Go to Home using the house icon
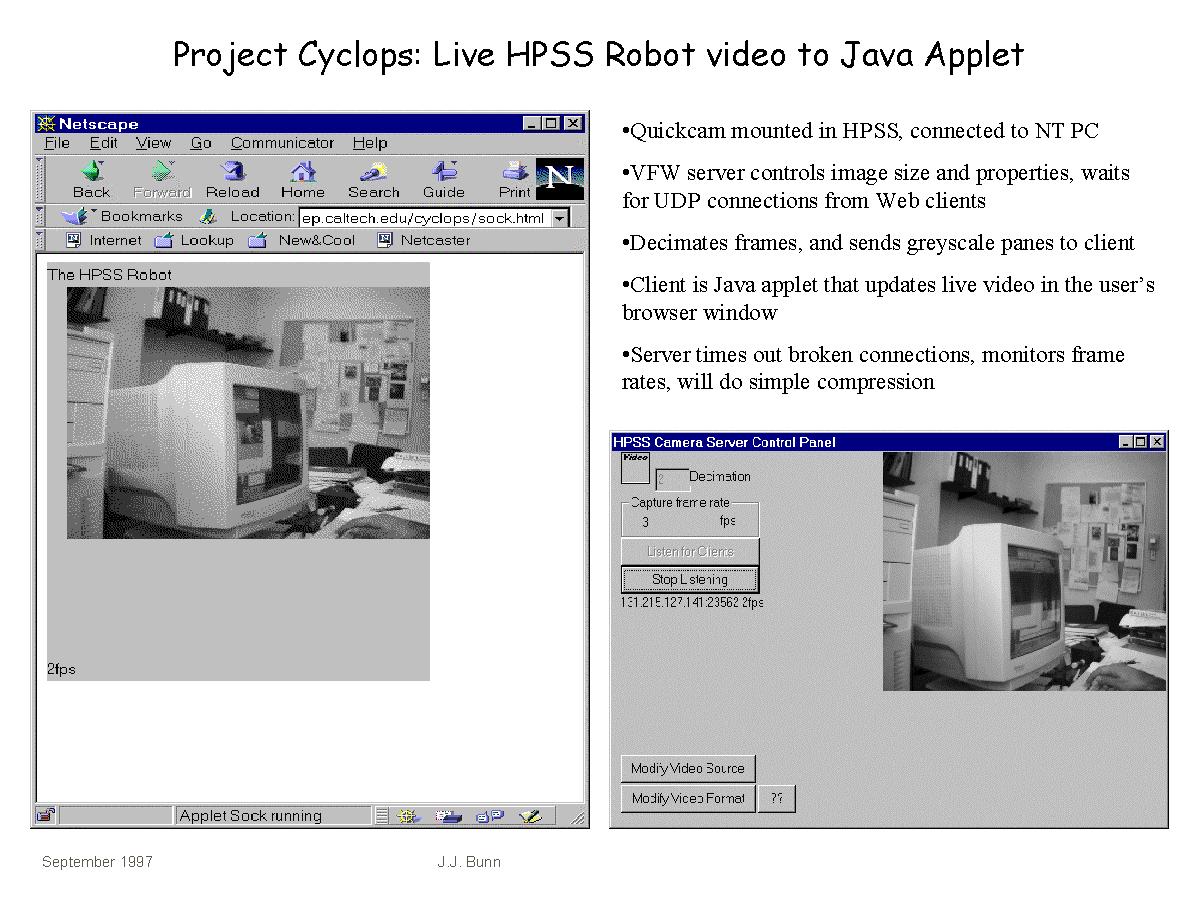Viewport: 1198px width, 898px height. [x=302, y=171]
